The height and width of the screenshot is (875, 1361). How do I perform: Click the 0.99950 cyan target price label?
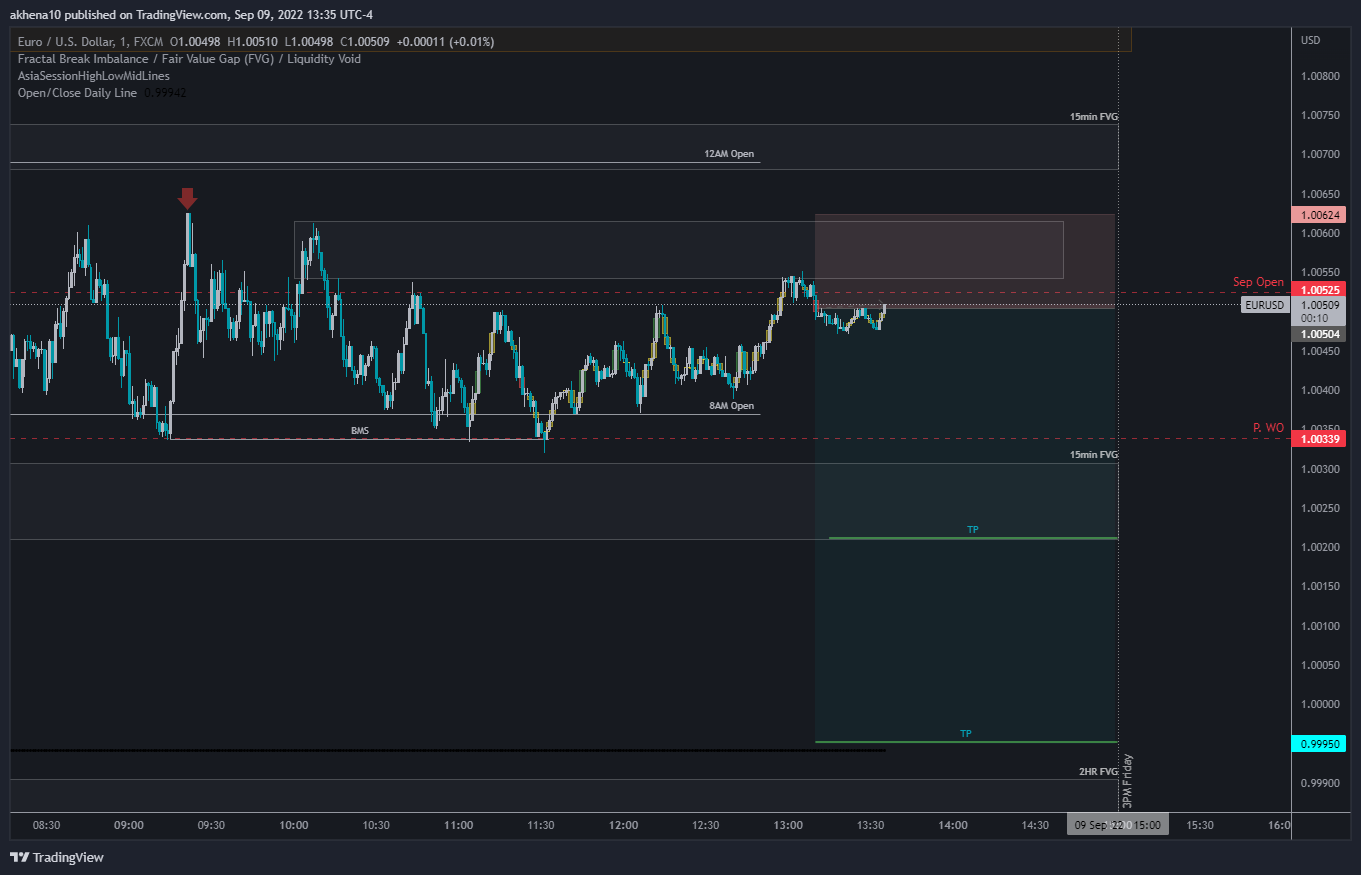click(1318, 744)
